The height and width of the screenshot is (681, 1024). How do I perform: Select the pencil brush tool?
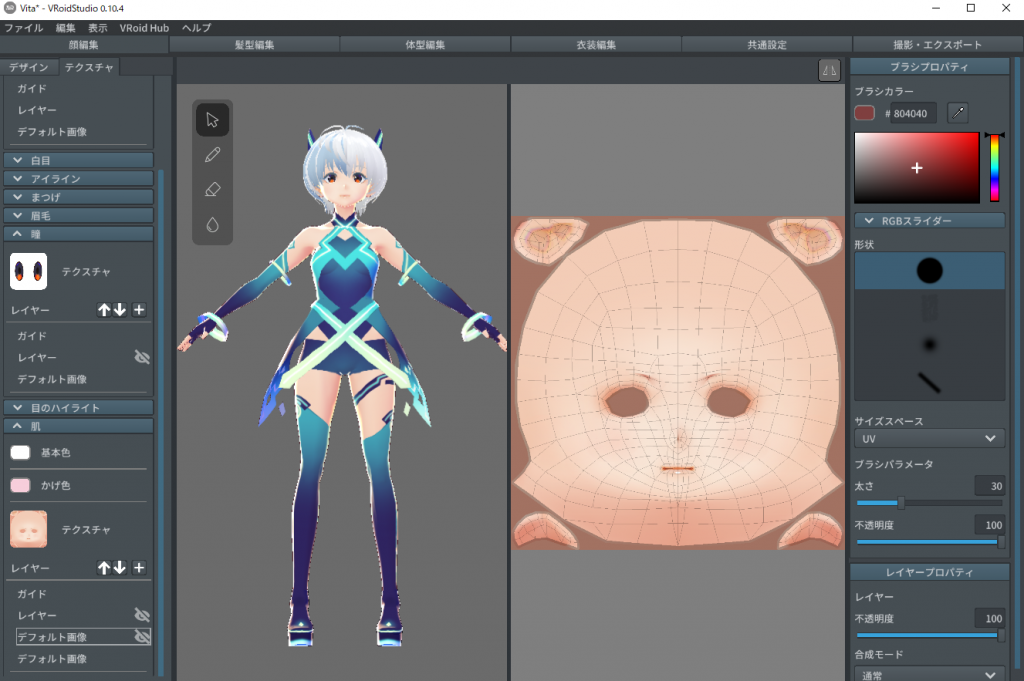click(x=212, y=155)
